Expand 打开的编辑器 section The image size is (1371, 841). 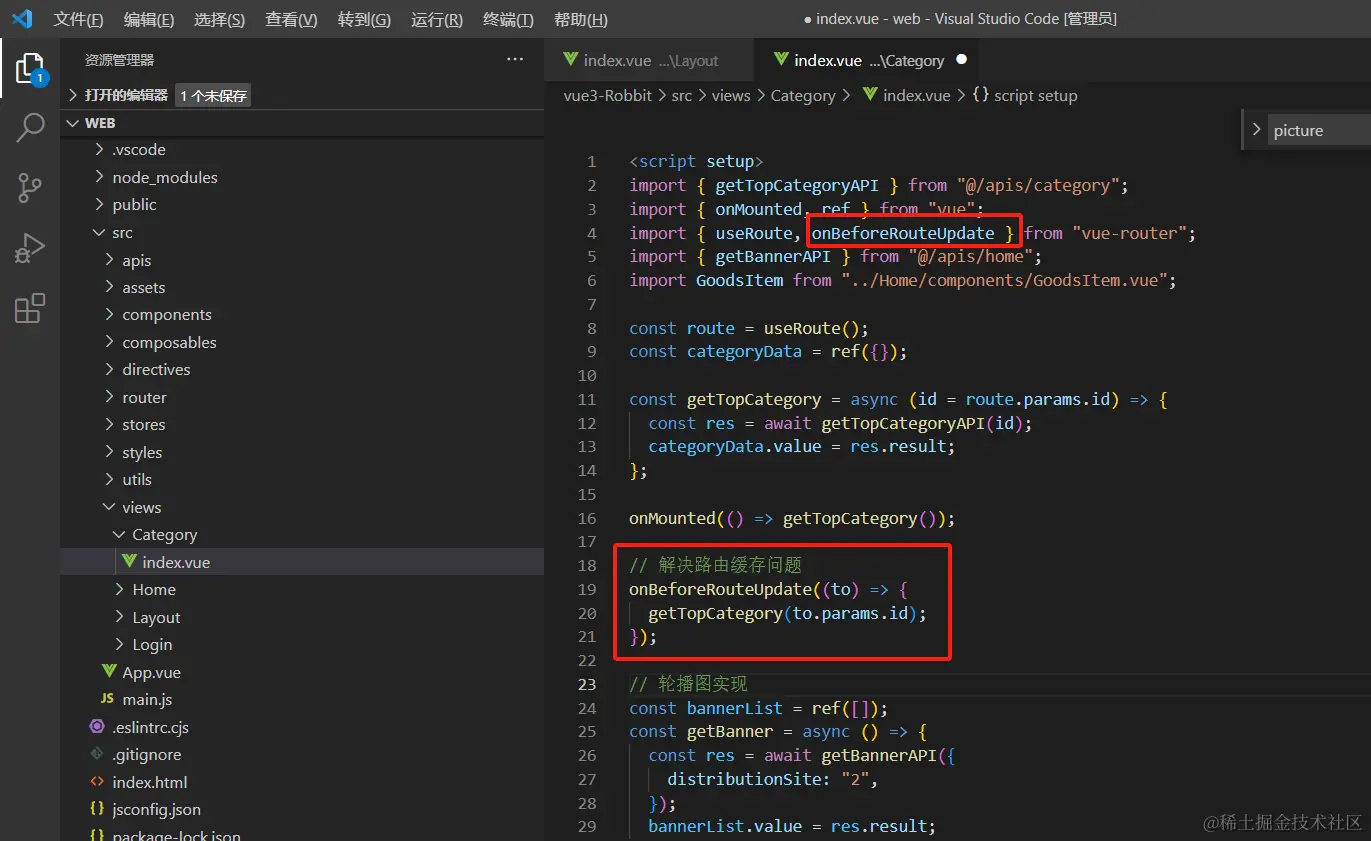302,95
